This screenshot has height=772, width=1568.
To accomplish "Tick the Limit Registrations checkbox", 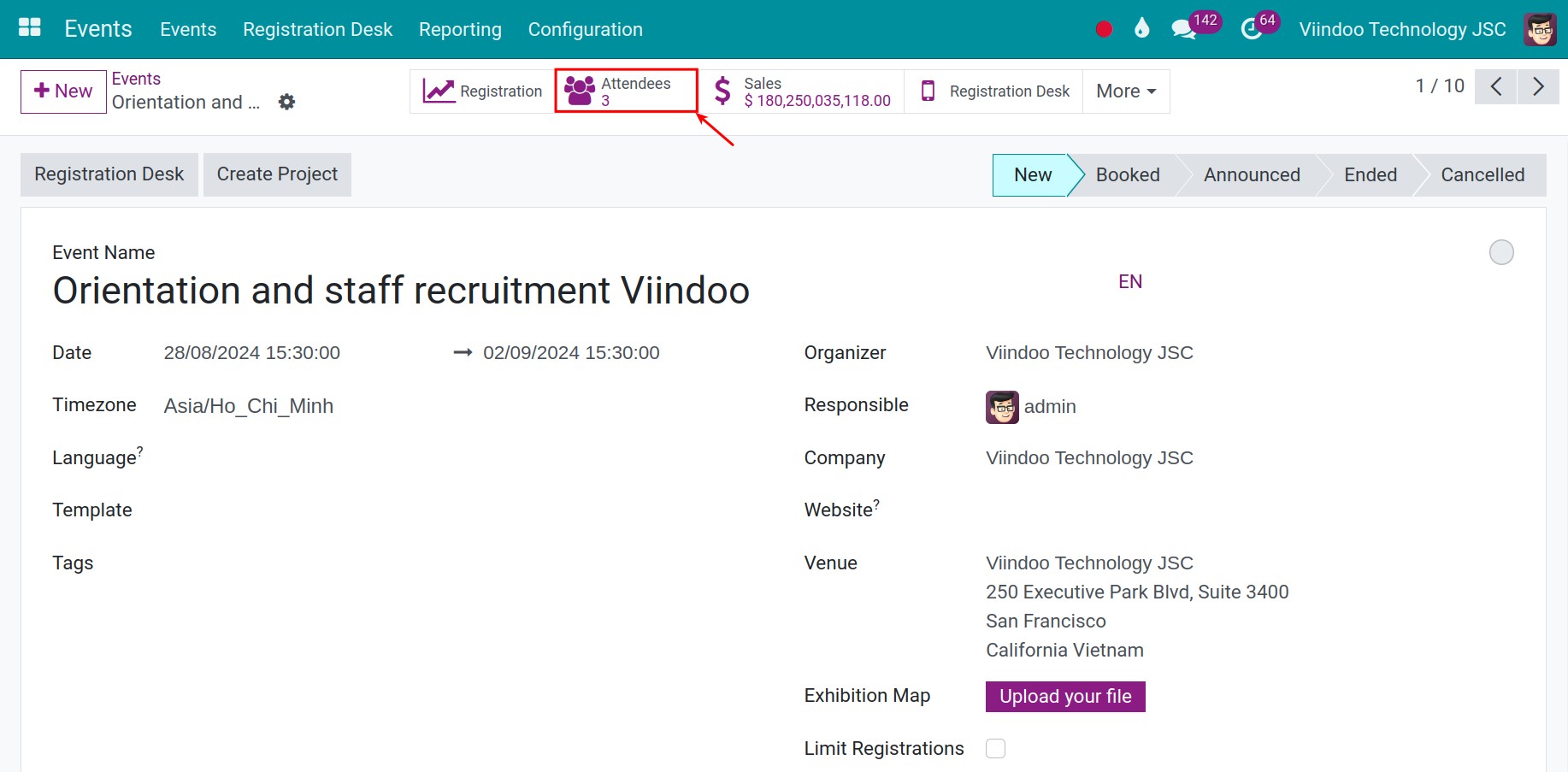I will click(x=995, y=749).
